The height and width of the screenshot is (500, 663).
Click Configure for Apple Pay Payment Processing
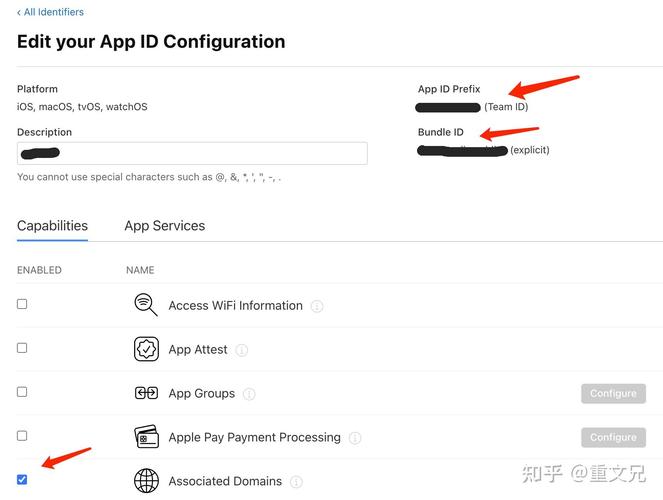pyautogui.click(x=613, y=437)
